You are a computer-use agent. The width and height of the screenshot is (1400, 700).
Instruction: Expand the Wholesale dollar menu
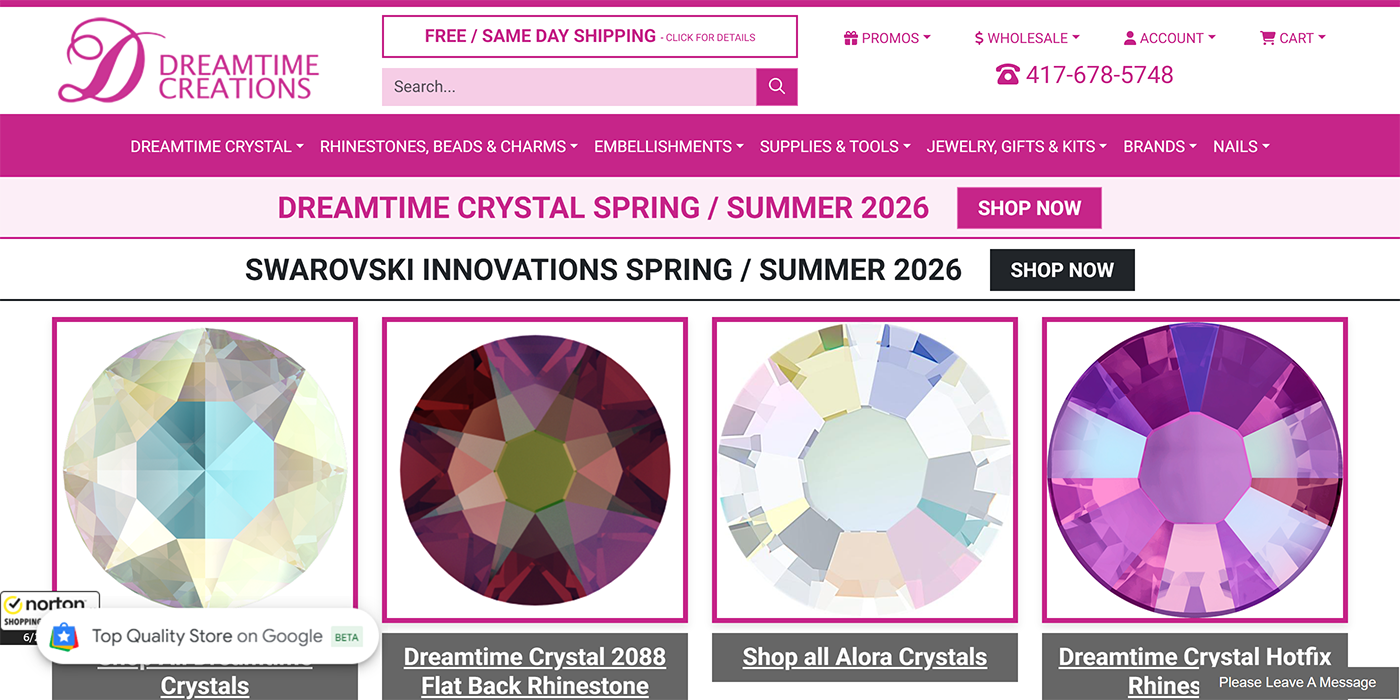tap(1027, 38)
